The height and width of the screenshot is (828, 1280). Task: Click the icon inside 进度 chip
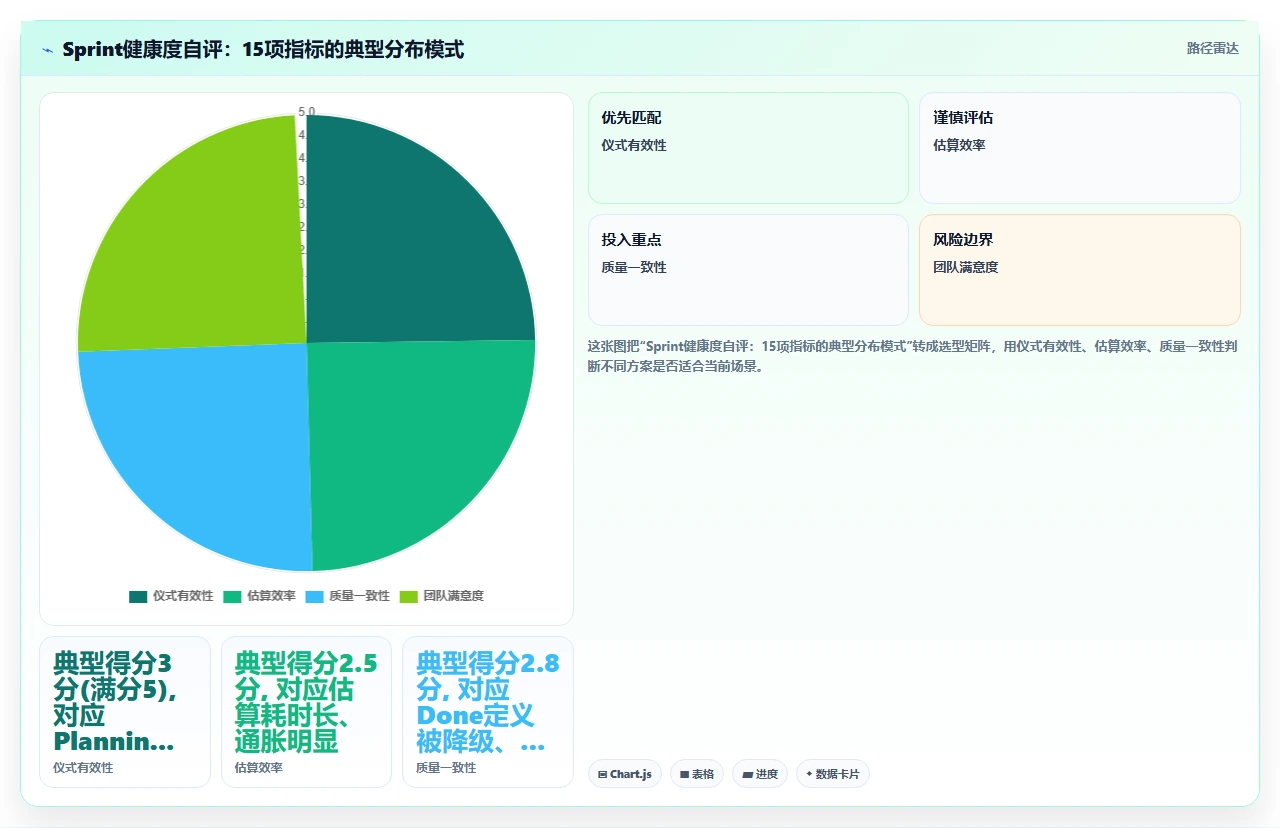(x=748, y=775)
